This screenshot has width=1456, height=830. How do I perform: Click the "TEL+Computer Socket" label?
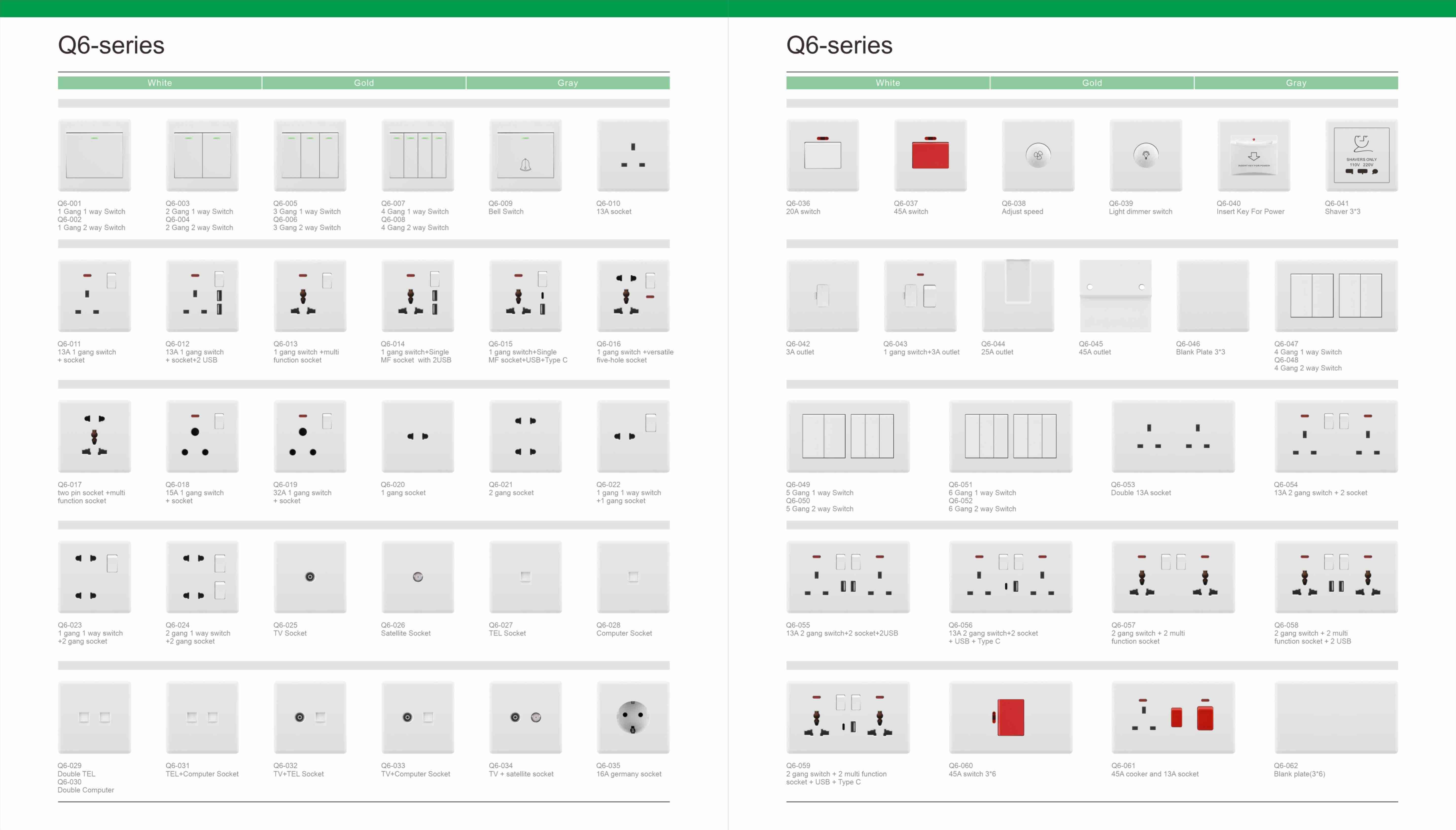(202, 774)
